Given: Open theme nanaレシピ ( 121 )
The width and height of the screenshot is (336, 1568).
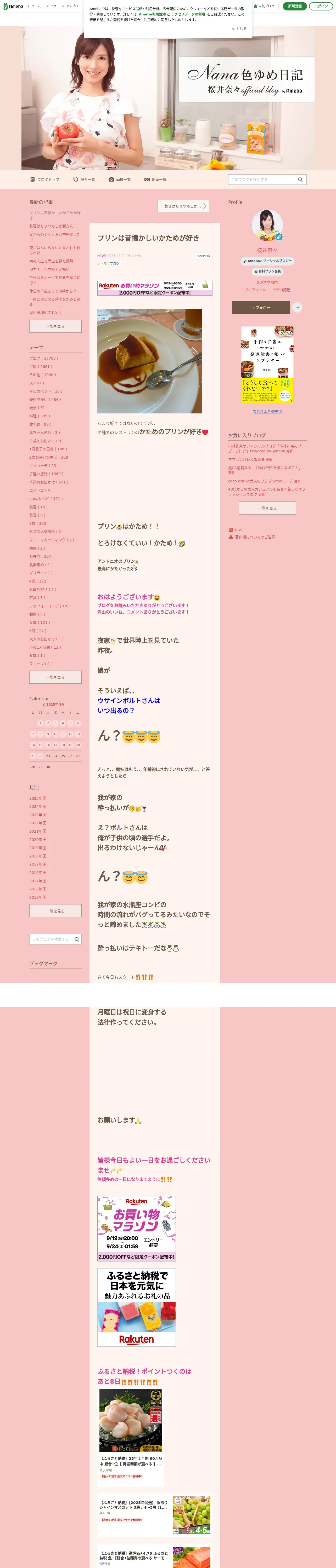Looking at the screenshot, I should pos(46,499).
